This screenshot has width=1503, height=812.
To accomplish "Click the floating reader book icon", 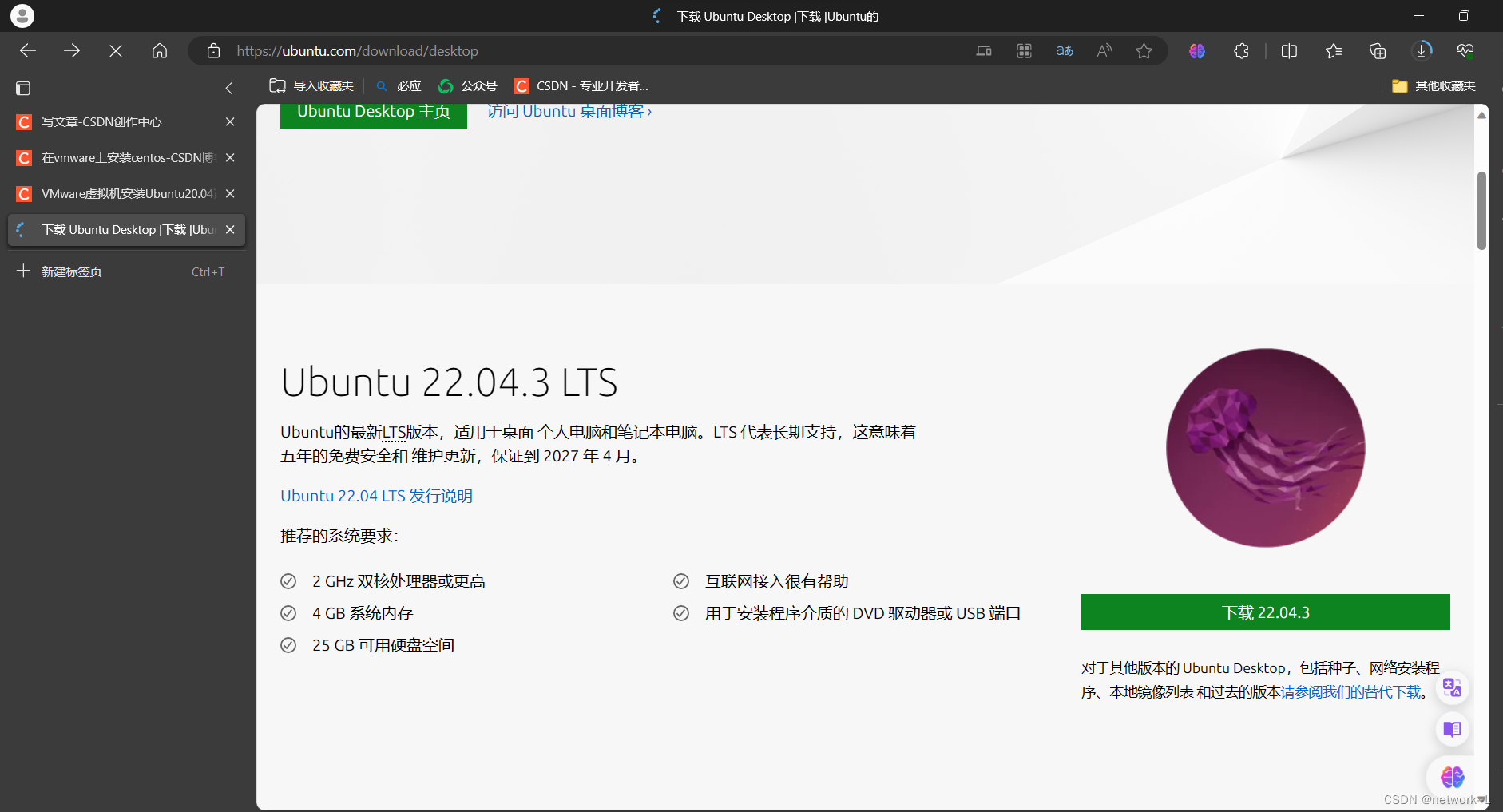I will click(x=1452, y=729).
